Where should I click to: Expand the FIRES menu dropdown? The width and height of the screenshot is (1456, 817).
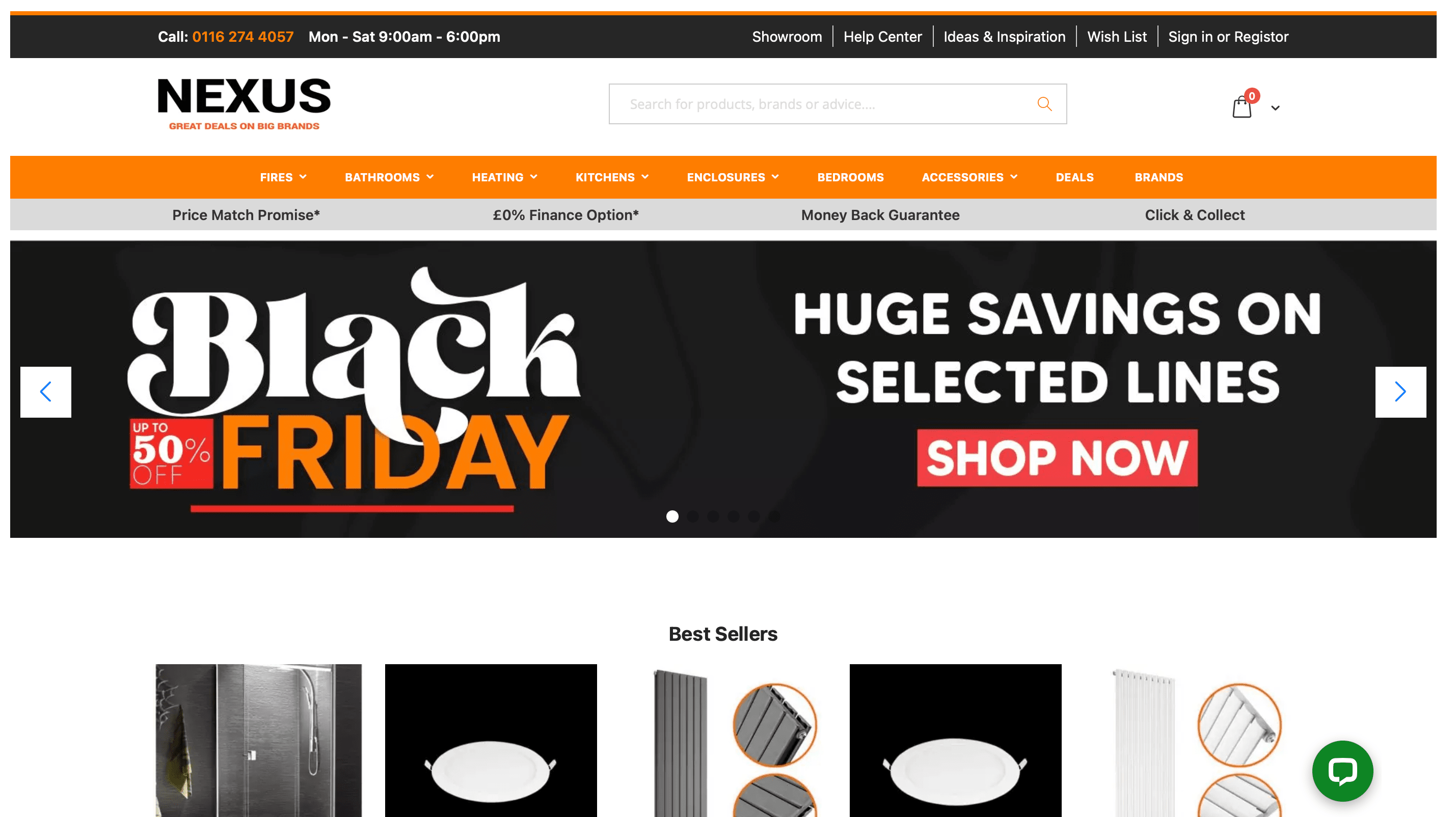283,177
